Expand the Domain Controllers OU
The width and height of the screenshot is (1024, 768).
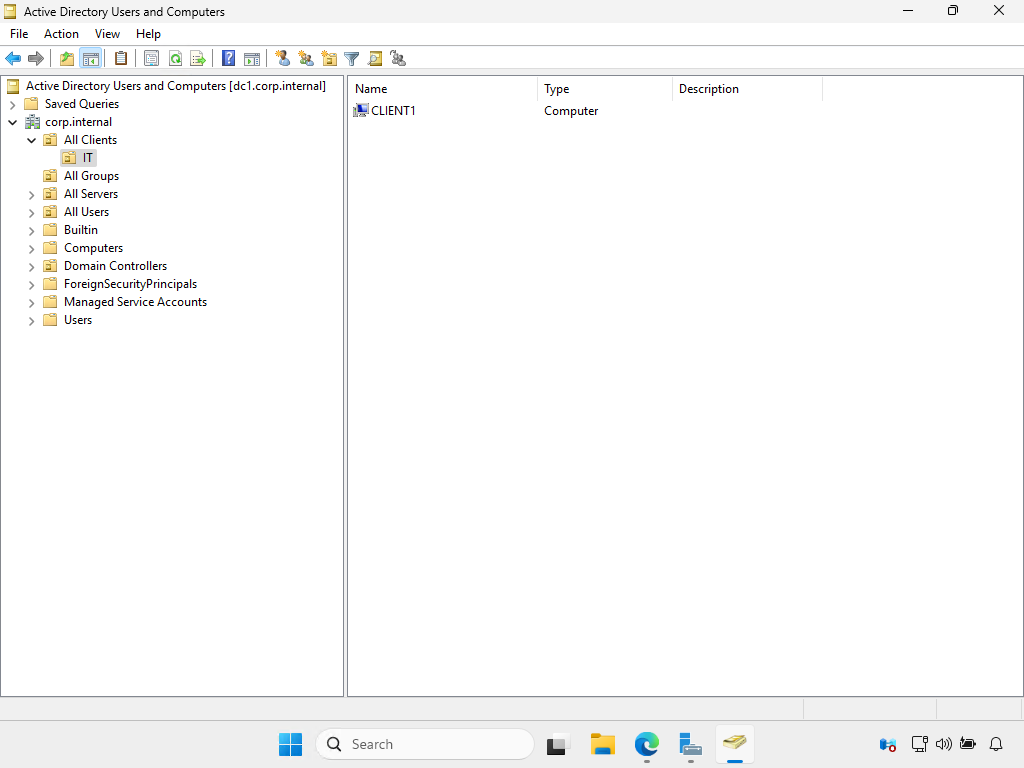pyautogui.click(x=31, y=266)
